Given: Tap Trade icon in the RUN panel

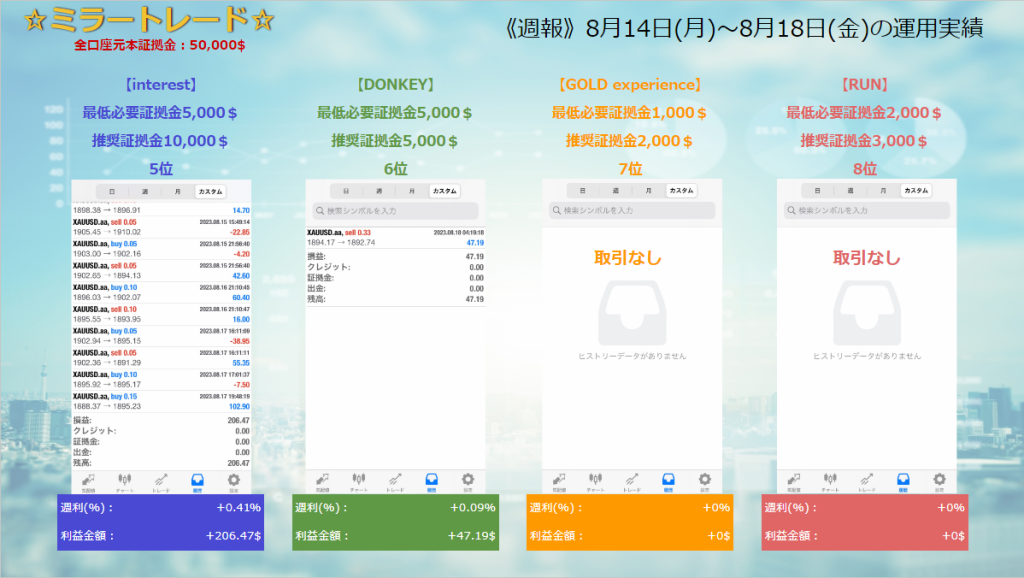Looking at the screenshot, I should click(867, 481).
